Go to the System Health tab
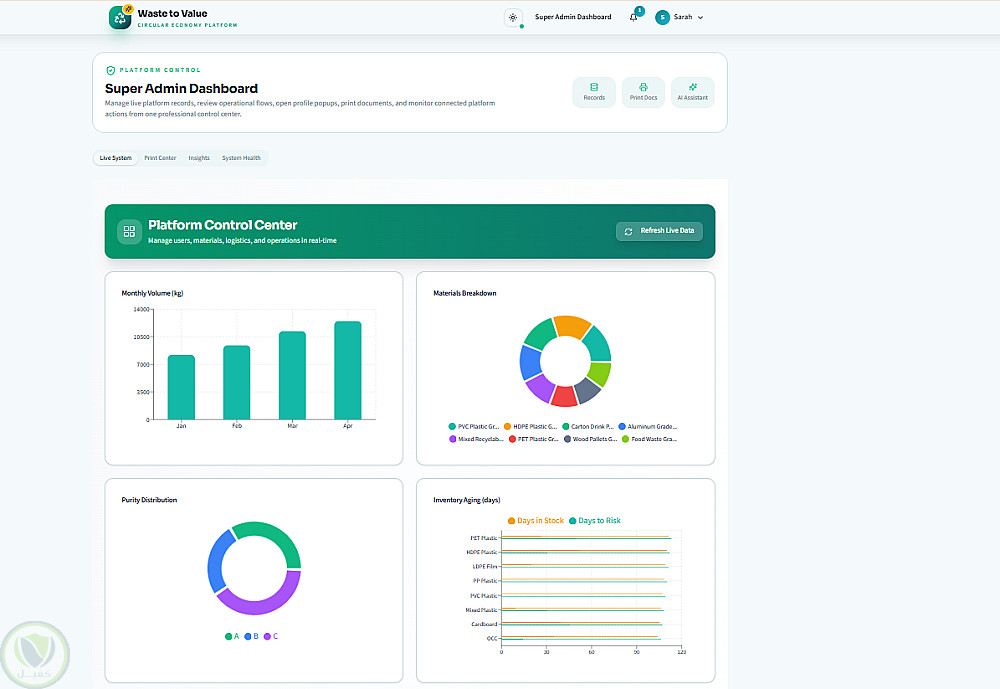Image resolution: width=1000 pixels, height=689 pixels. coord(241,158)
